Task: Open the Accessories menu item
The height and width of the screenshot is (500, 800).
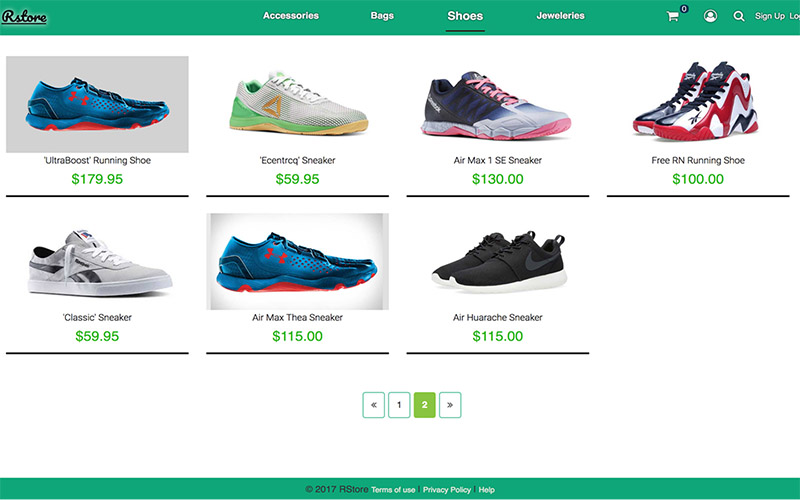Action: click(x=291, y=16)
